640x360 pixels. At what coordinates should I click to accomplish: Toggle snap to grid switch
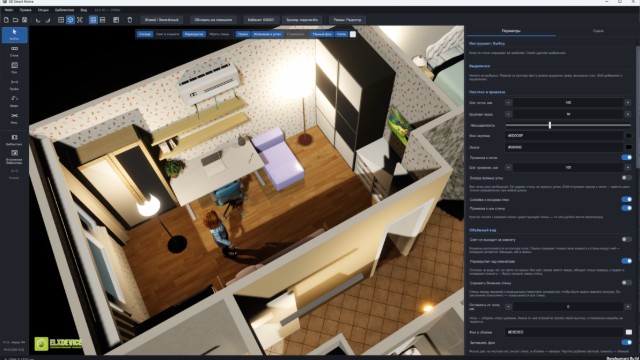[x=626, y=158]
